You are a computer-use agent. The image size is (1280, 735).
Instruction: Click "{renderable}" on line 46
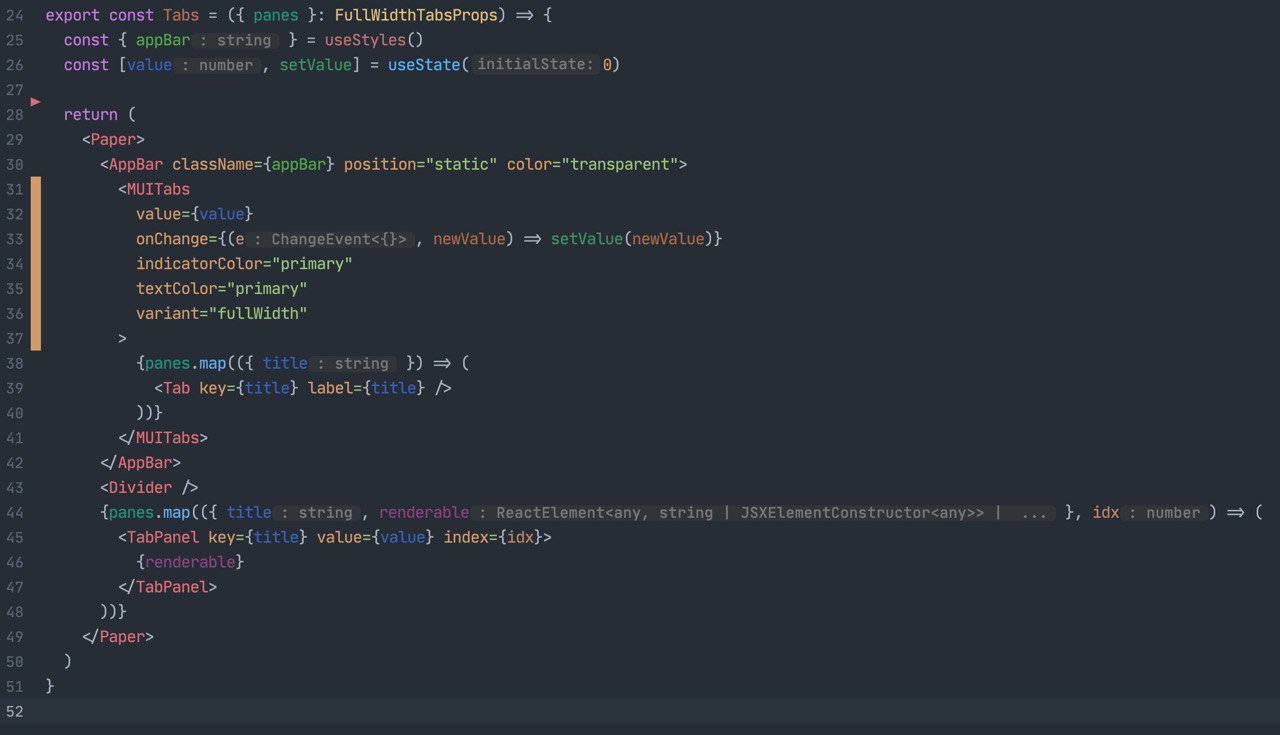(190, 562)
